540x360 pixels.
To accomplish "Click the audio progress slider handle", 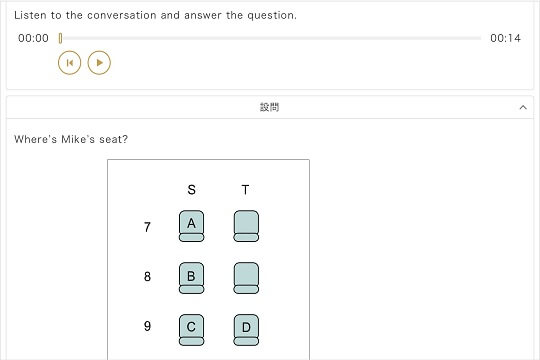I will [60, 38].
